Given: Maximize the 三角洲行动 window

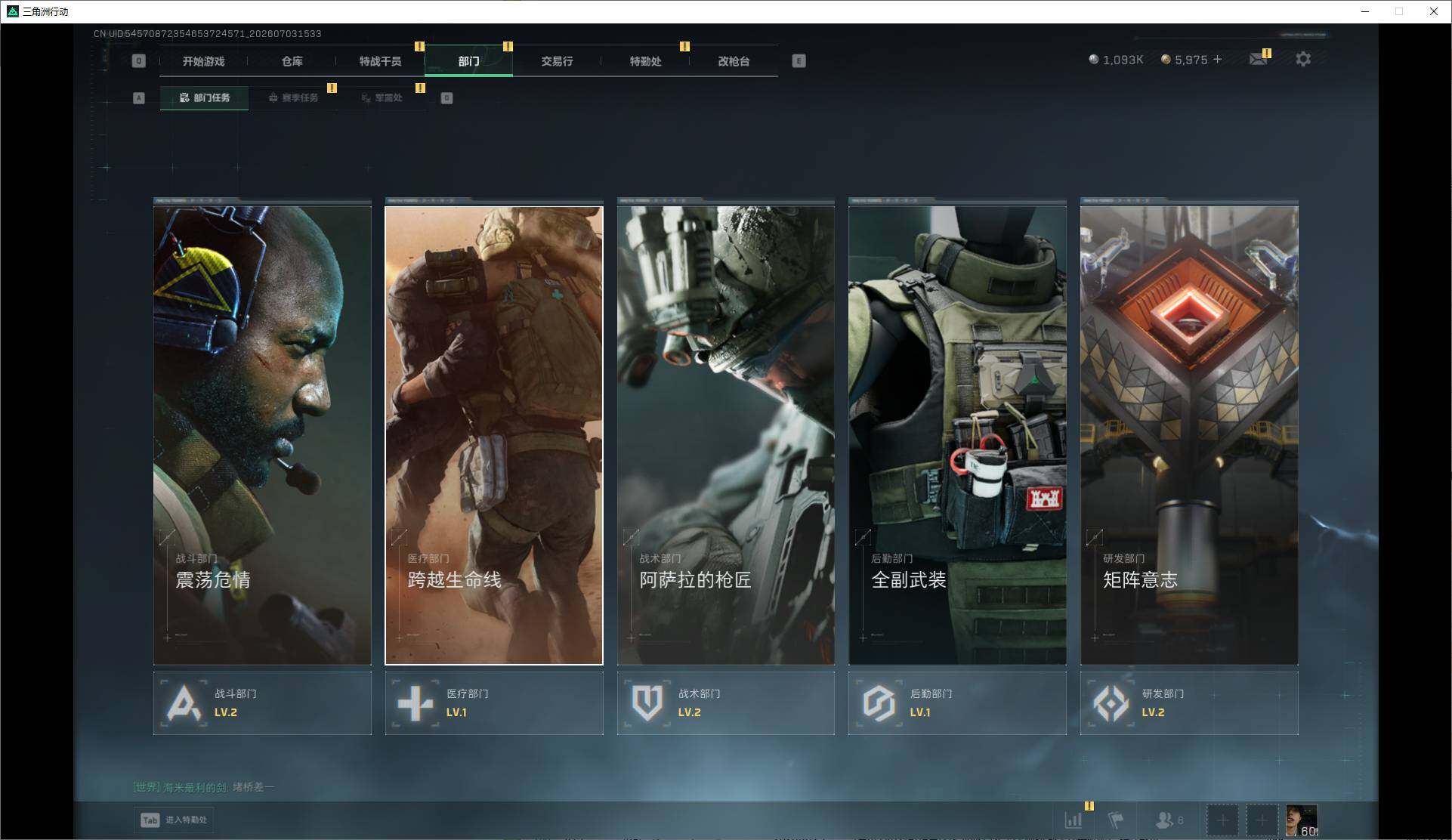Looking at the screenshot, I should (1399, 11).
